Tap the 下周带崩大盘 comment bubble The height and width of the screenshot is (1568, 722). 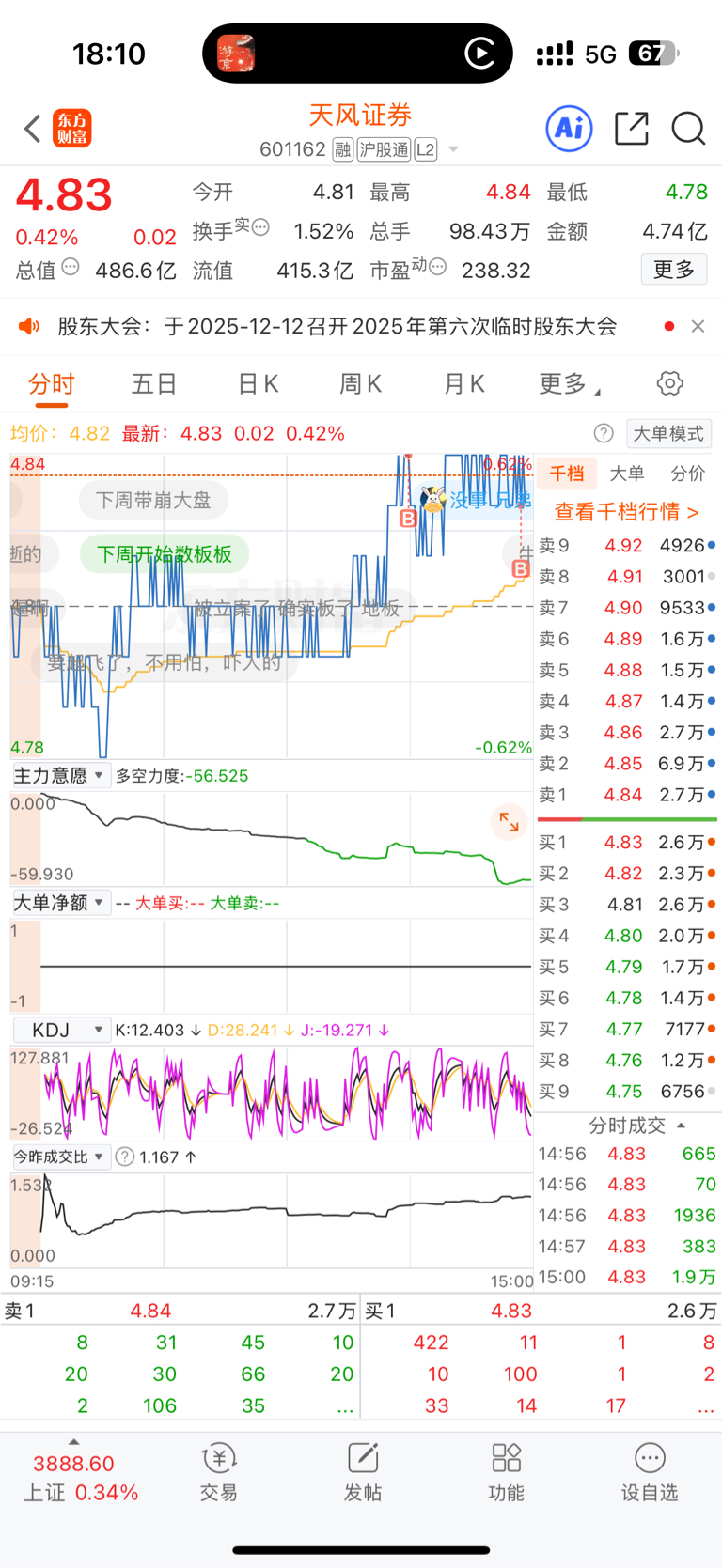(152, 500)
